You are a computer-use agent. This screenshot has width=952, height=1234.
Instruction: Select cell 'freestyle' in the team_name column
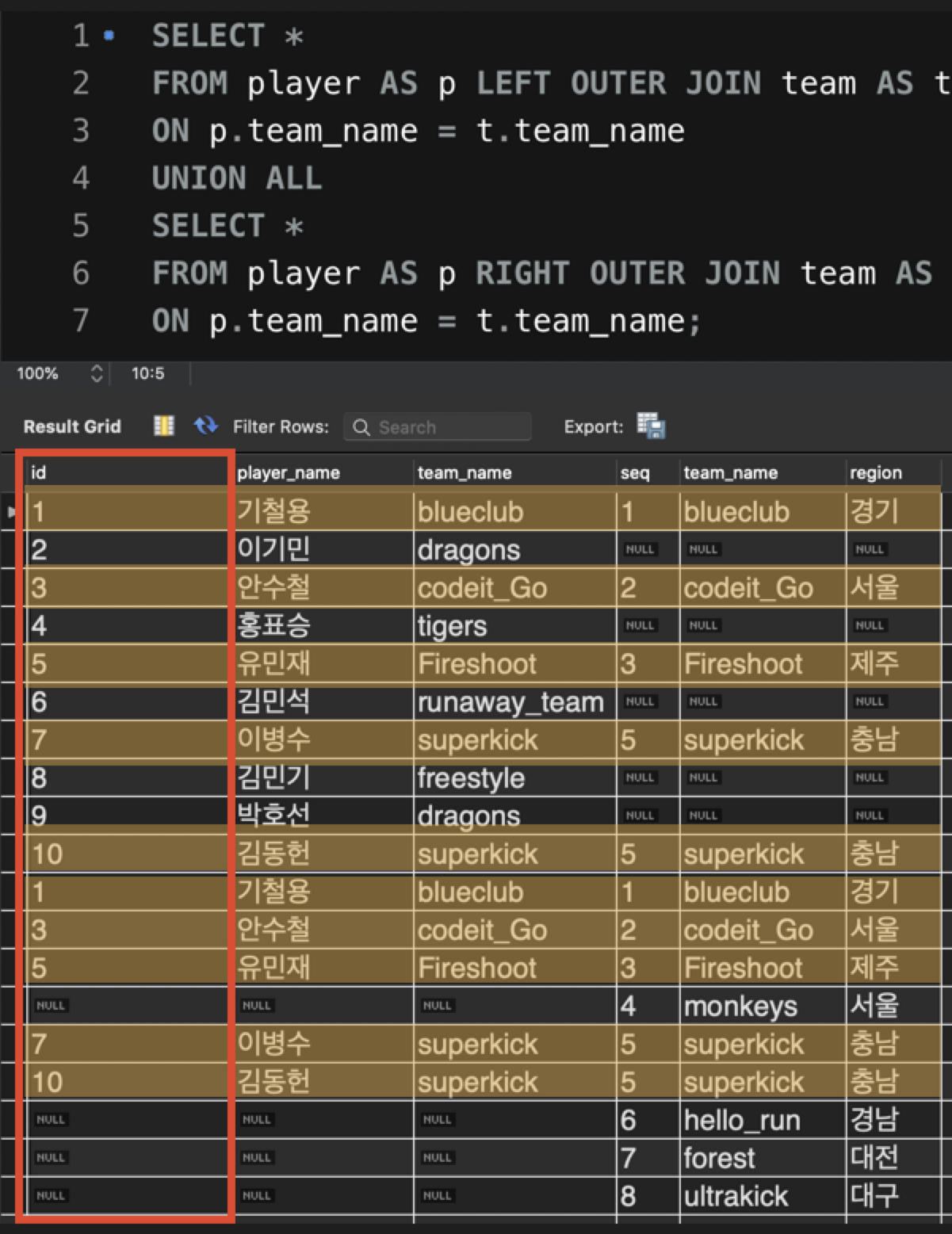coord(514,778)
